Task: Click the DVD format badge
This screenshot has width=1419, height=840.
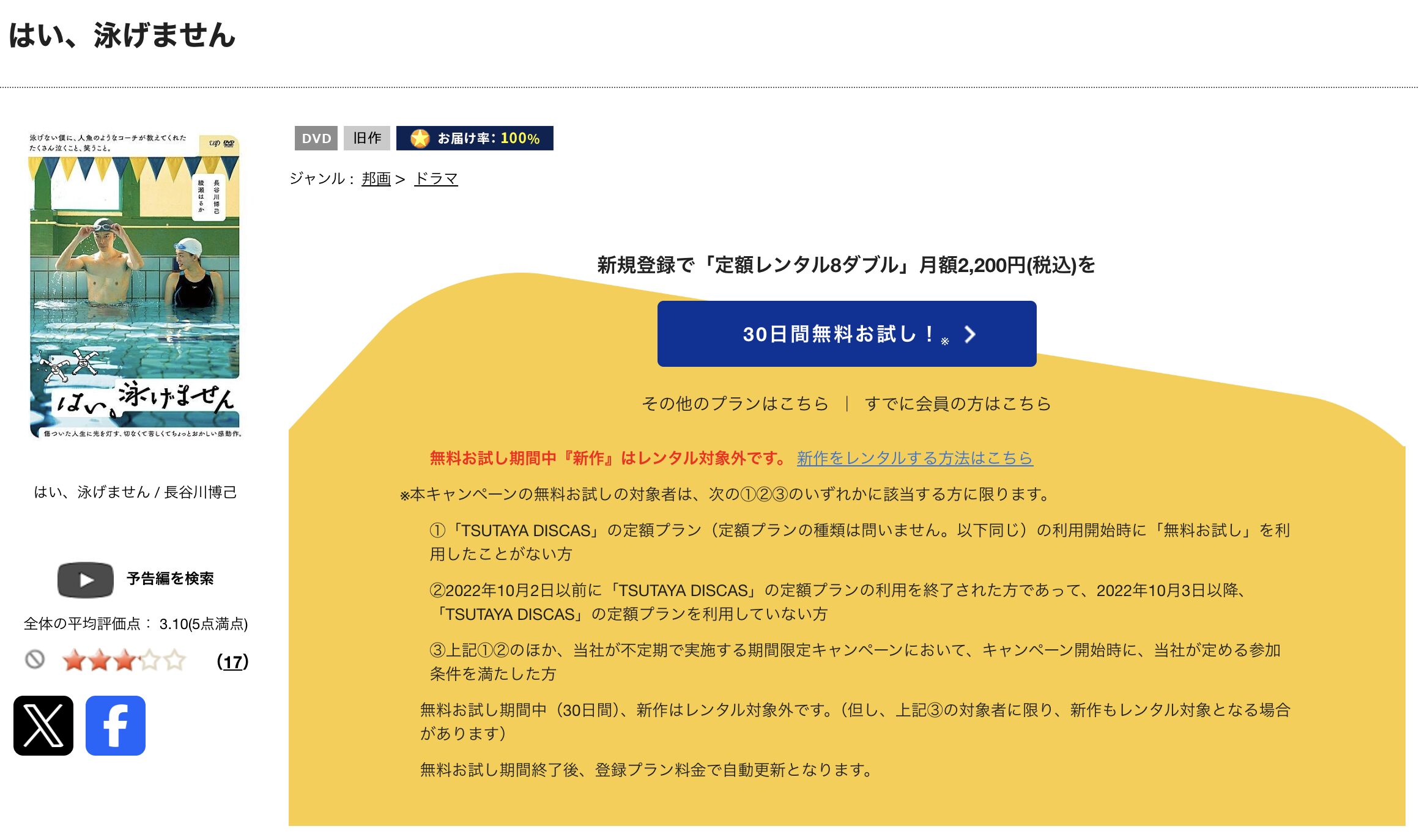Action: click(316, 138)
